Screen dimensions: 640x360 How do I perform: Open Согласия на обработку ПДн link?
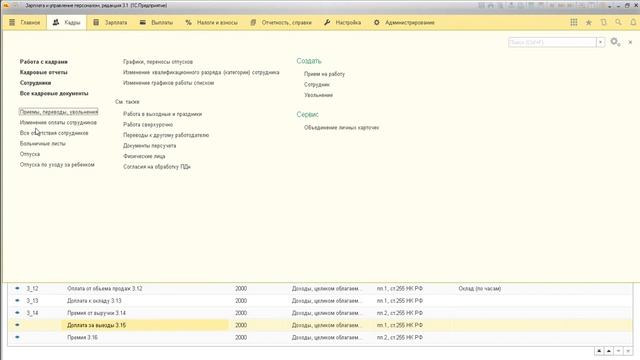click(x=157, y=167)
